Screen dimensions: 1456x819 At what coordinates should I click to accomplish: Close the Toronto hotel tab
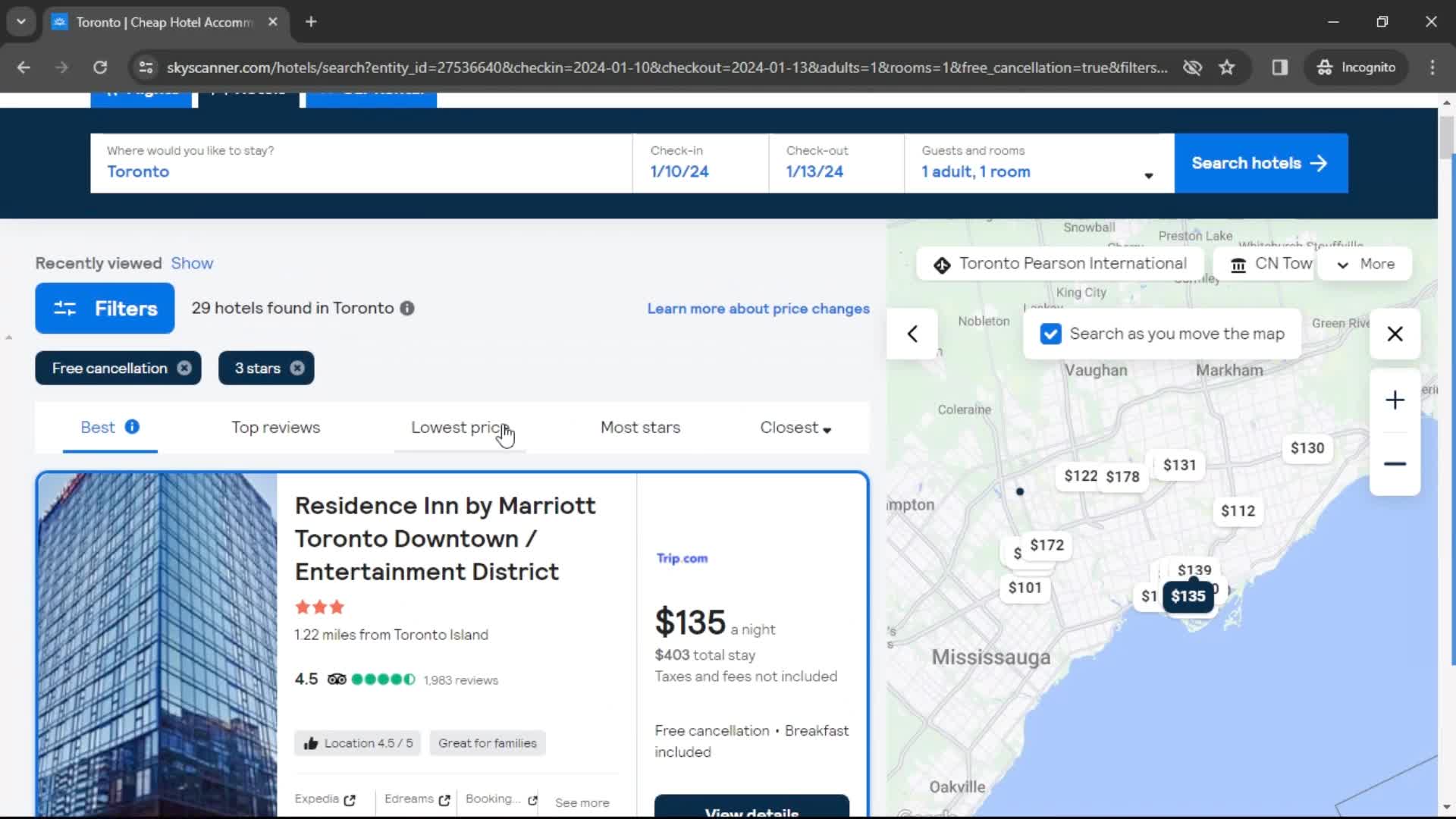pos(273,22)
